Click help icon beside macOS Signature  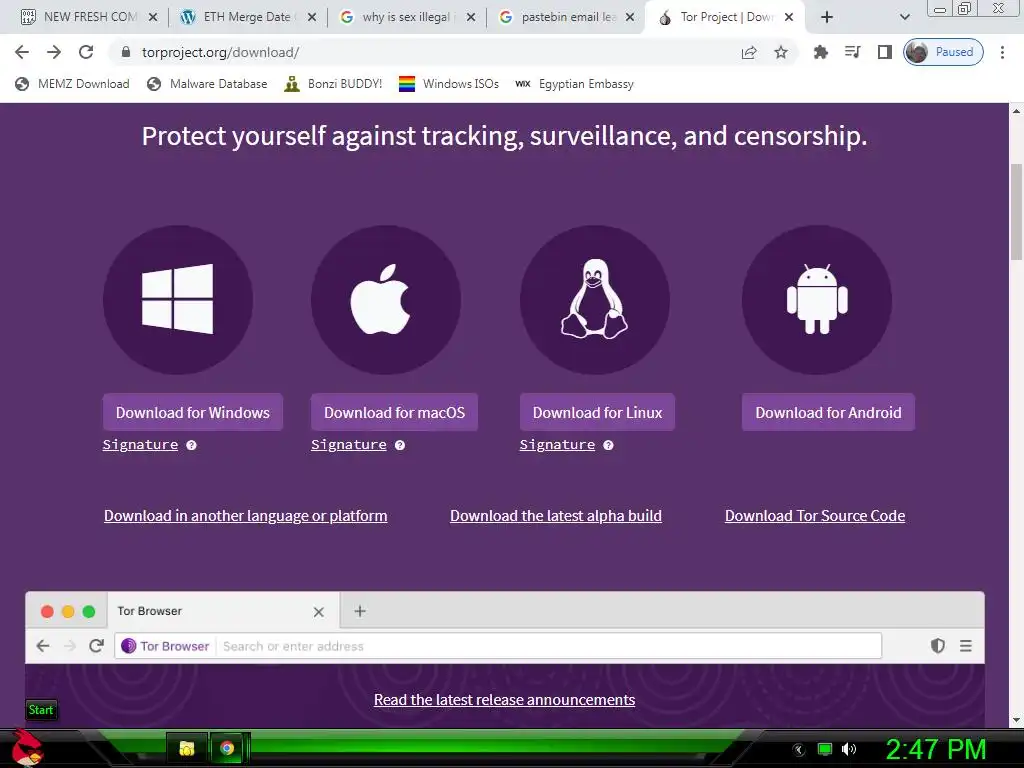[400, 445]
